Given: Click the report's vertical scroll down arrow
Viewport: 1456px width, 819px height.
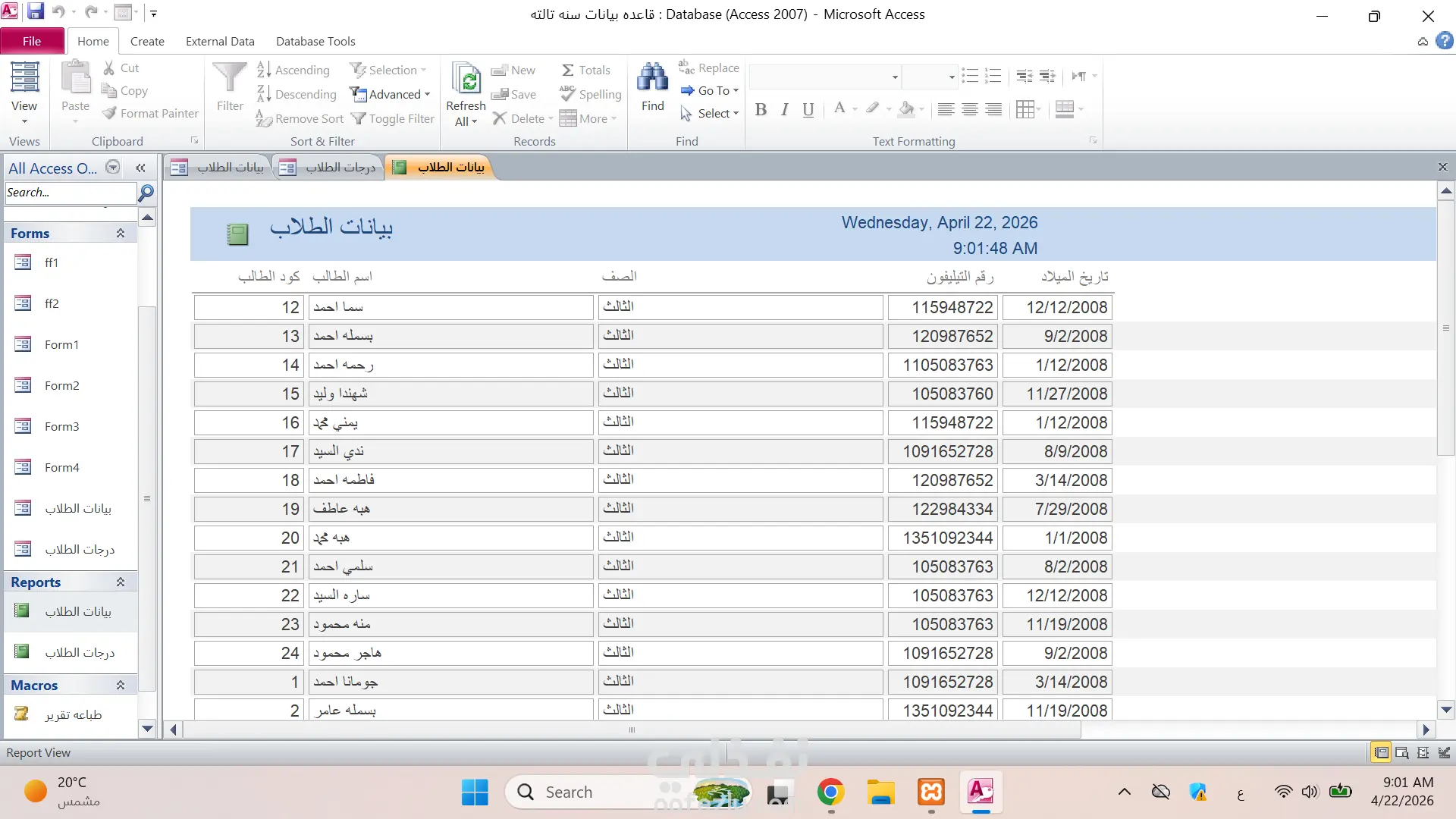Looking at the screenshot, I should (x=1446, y=711).
